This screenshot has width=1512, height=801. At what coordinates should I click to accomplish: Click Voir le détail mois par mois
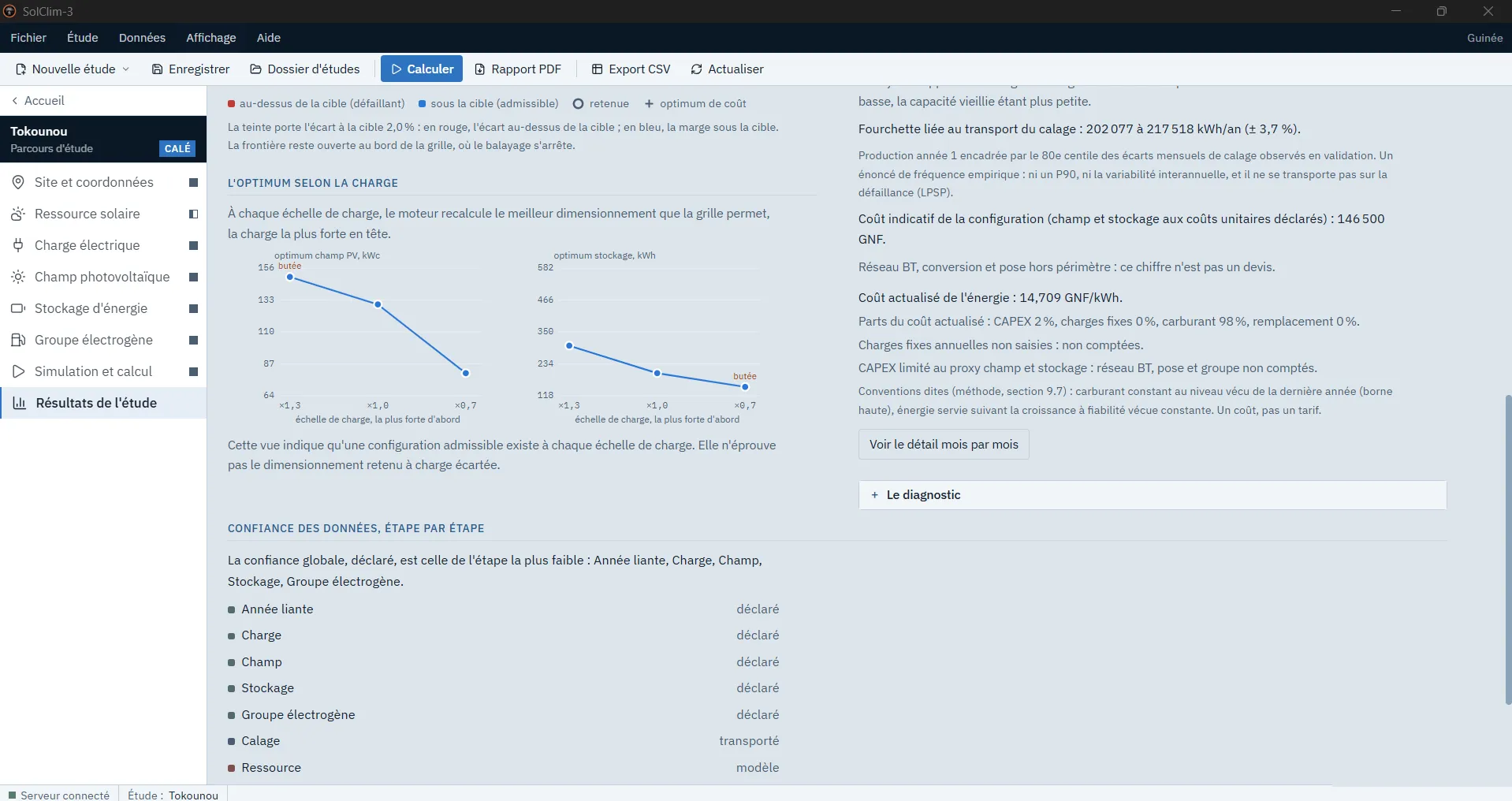944,445
